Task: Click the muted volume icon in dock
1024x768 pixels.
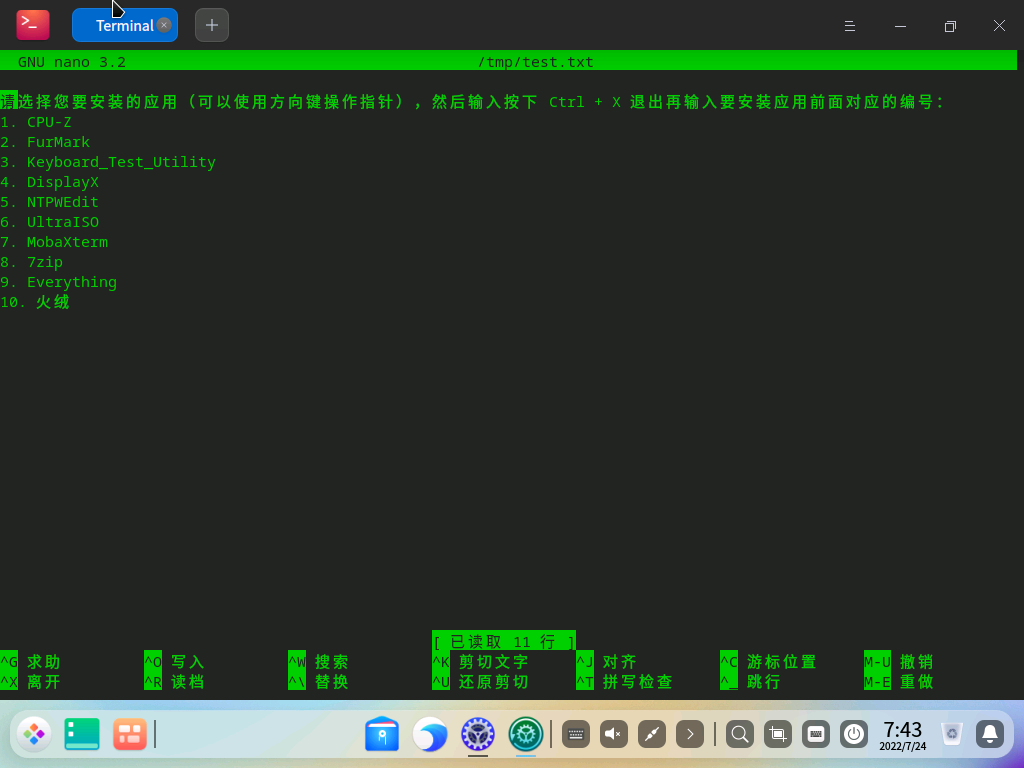Action: (x=614, y=734)
